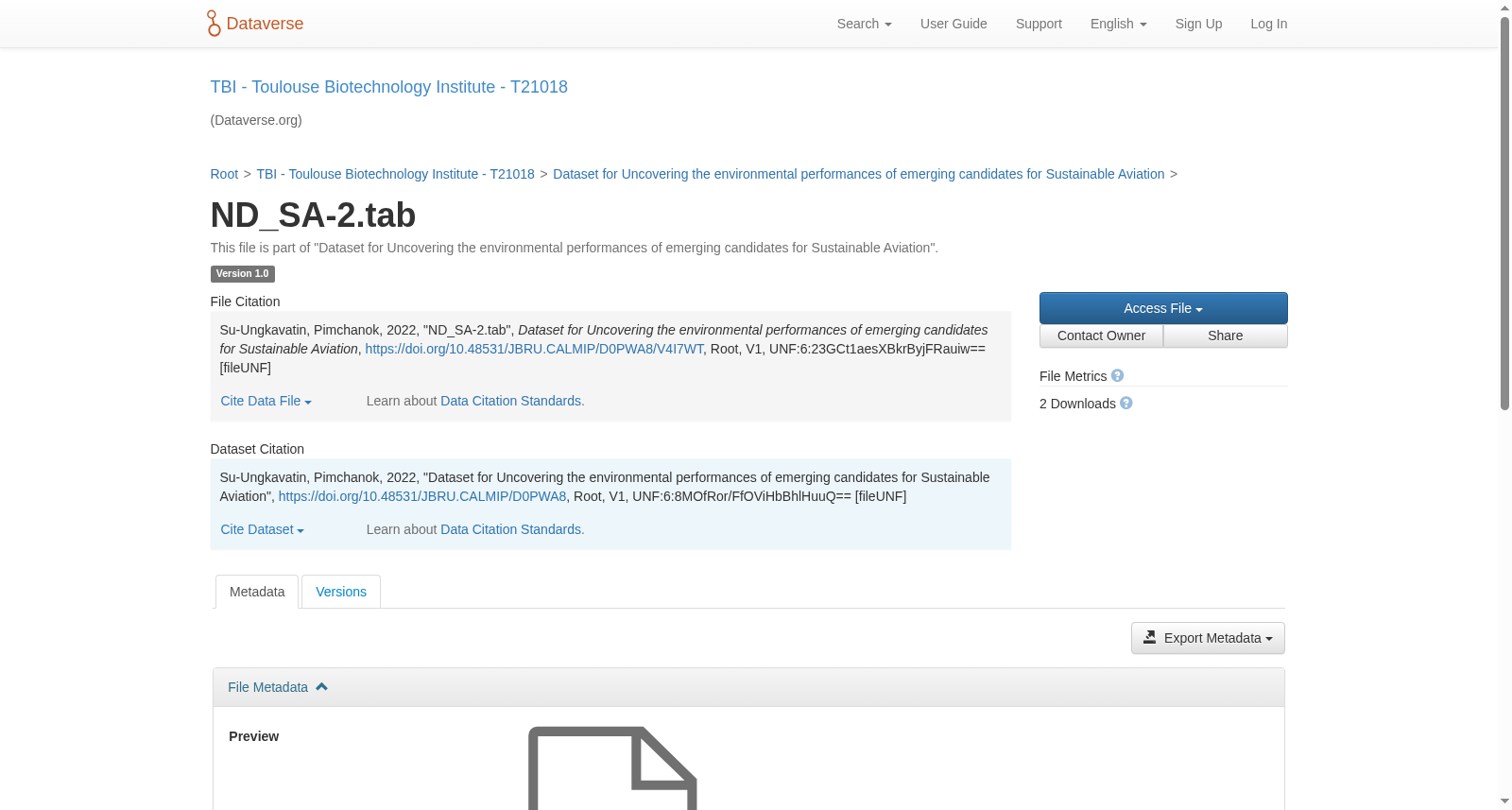The width and height of the screenshot is (1512, 810).
Task: Click the Downloads help question icon
Action: tap(1126, 404)
